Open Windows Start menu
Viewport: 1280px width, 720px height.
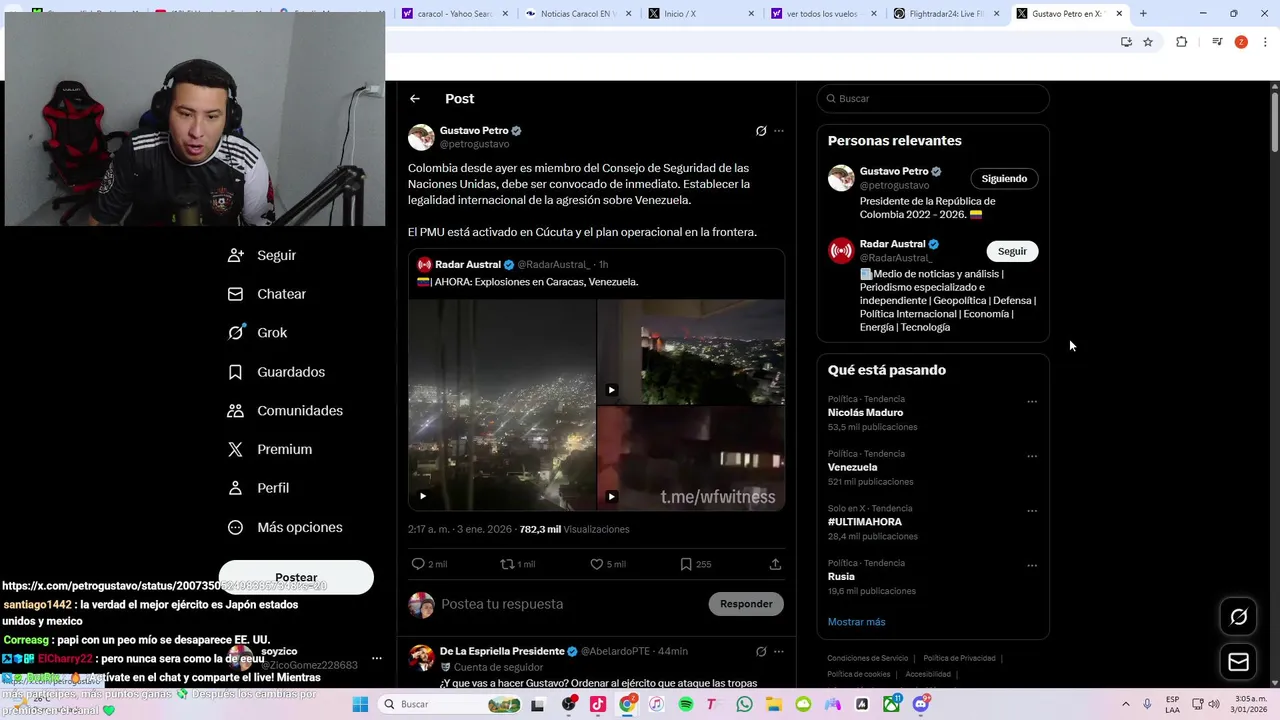pos(360,704)
